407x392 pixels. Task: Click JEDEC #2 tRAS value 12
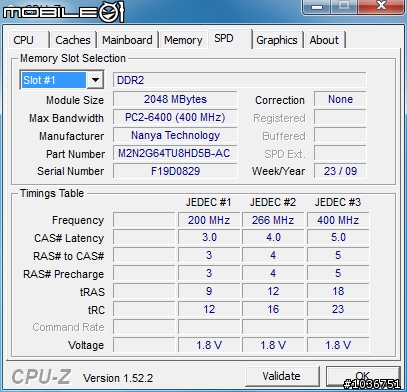pyautogui.click(x=273, y=291)
